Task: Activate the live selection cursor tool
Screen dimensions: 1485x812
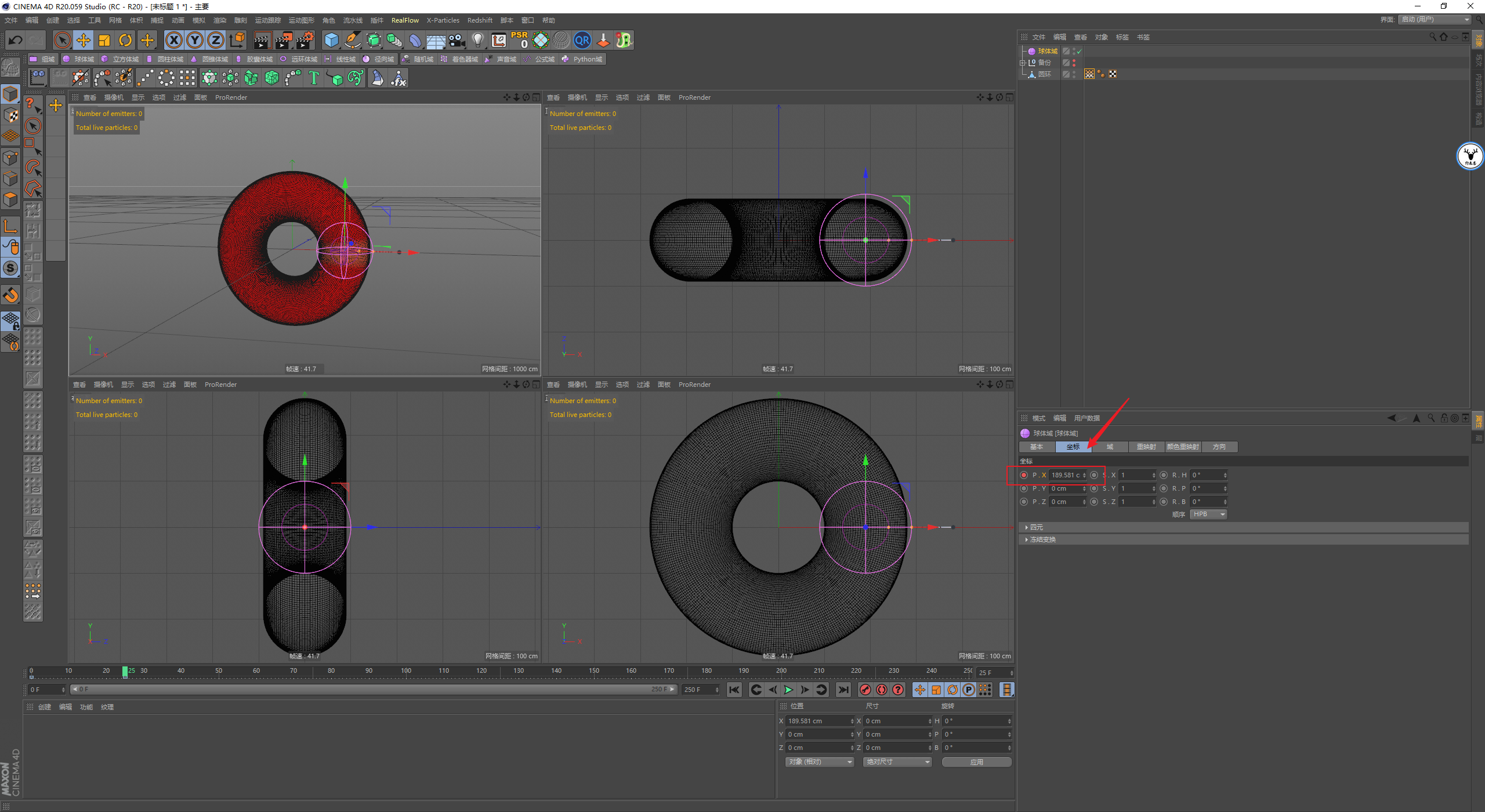Action: click(62, 40)
